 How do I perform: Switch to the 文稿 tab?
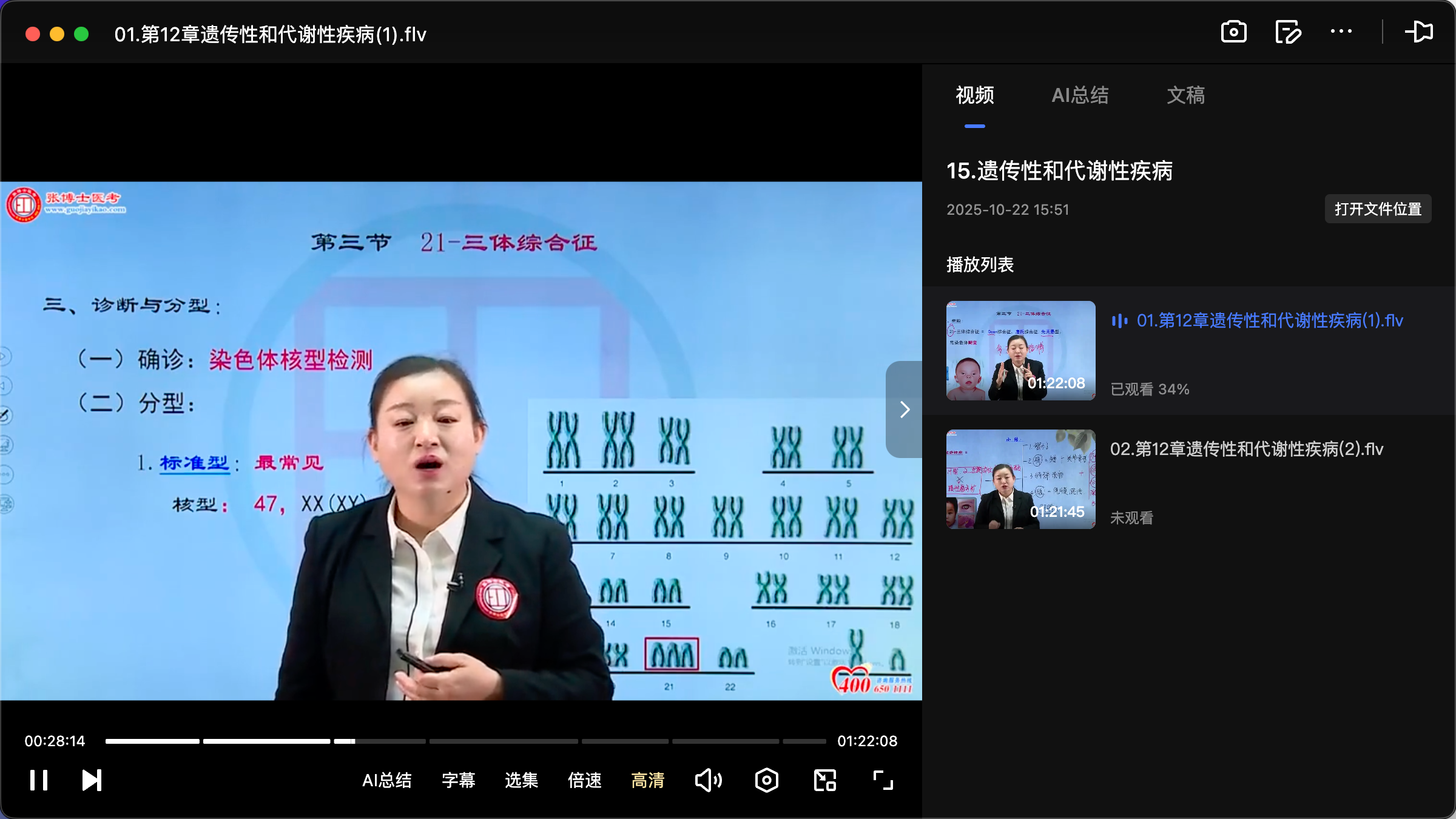(1185, 95)
